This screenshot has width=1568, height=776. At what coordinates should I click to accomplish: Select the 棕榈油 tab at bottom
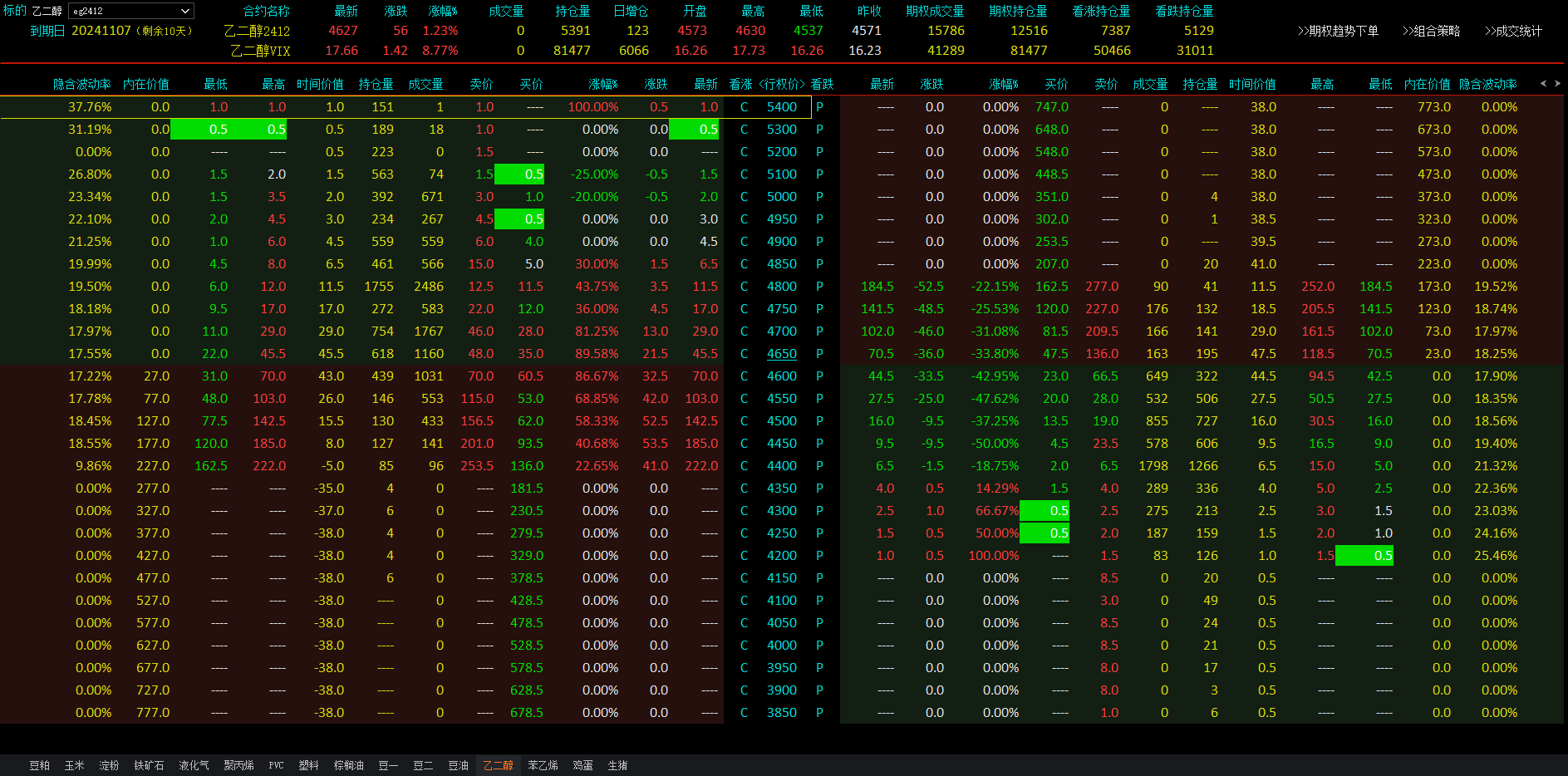348,765
